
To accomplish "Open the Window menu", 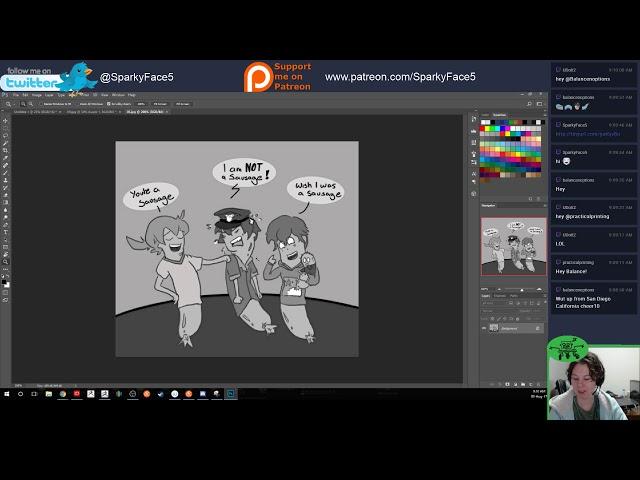I will 118,95.
